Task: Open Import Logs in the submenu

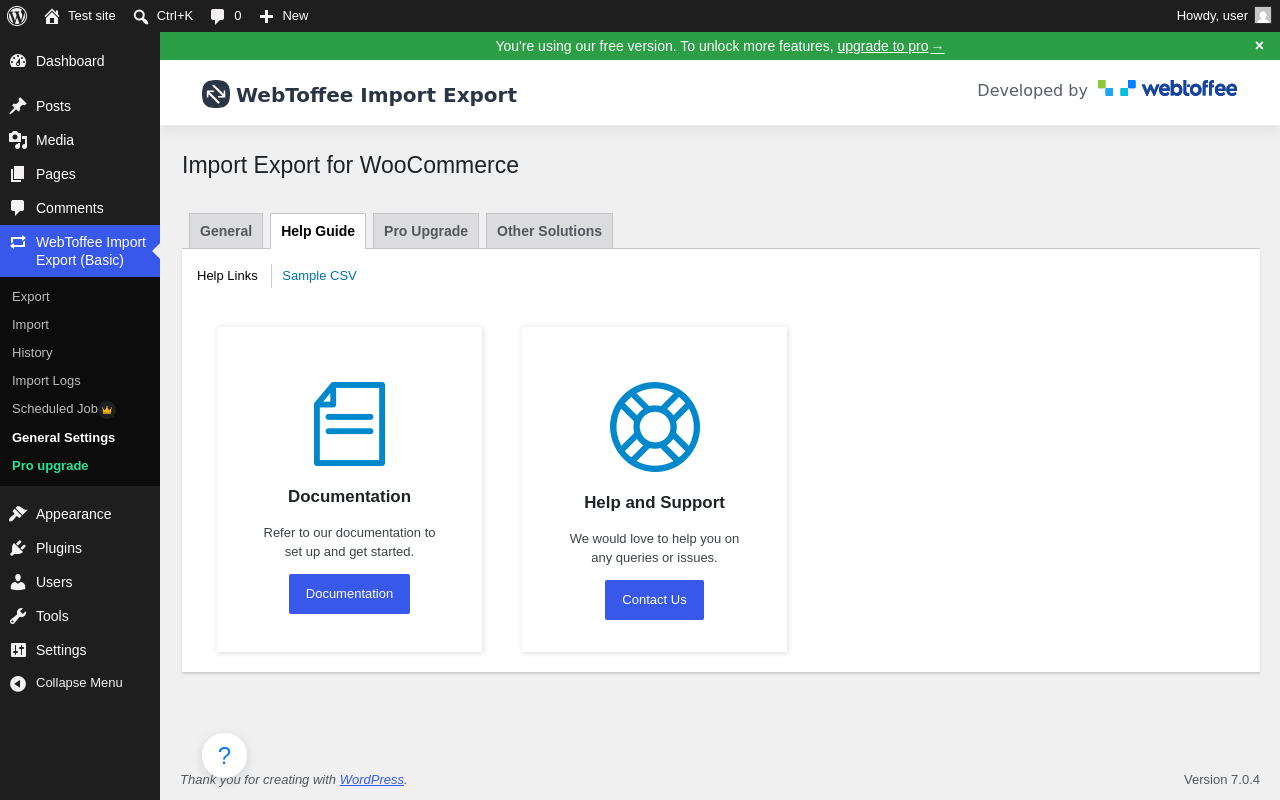Action: tap(46, 381)
